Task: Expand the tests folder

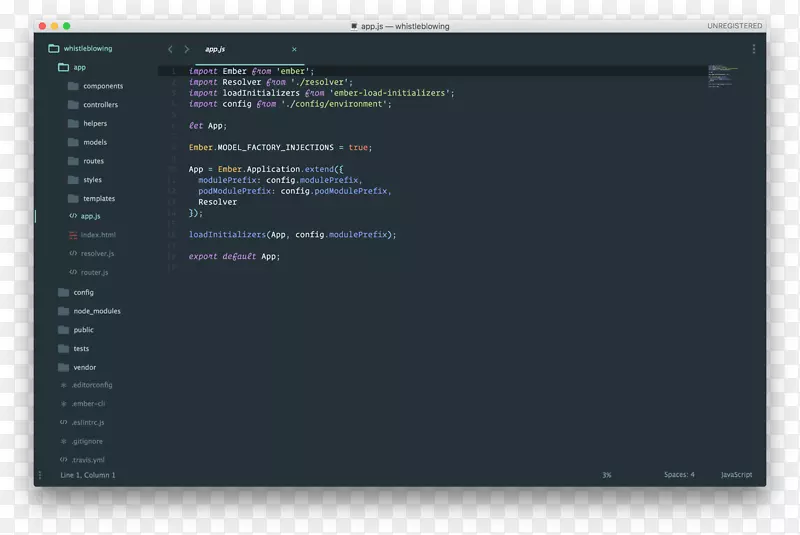Action: tap(73, 349)
